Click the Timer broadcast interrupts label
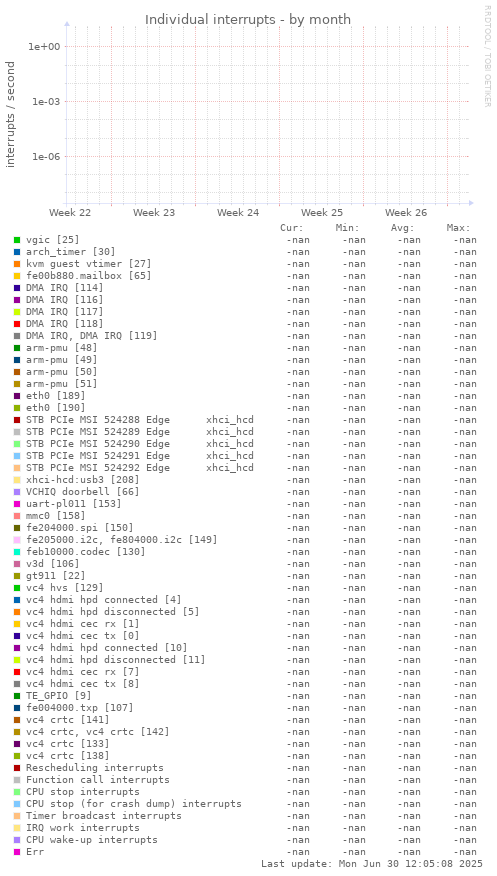This screenshot has width=497, height=876. coord(104,816)
